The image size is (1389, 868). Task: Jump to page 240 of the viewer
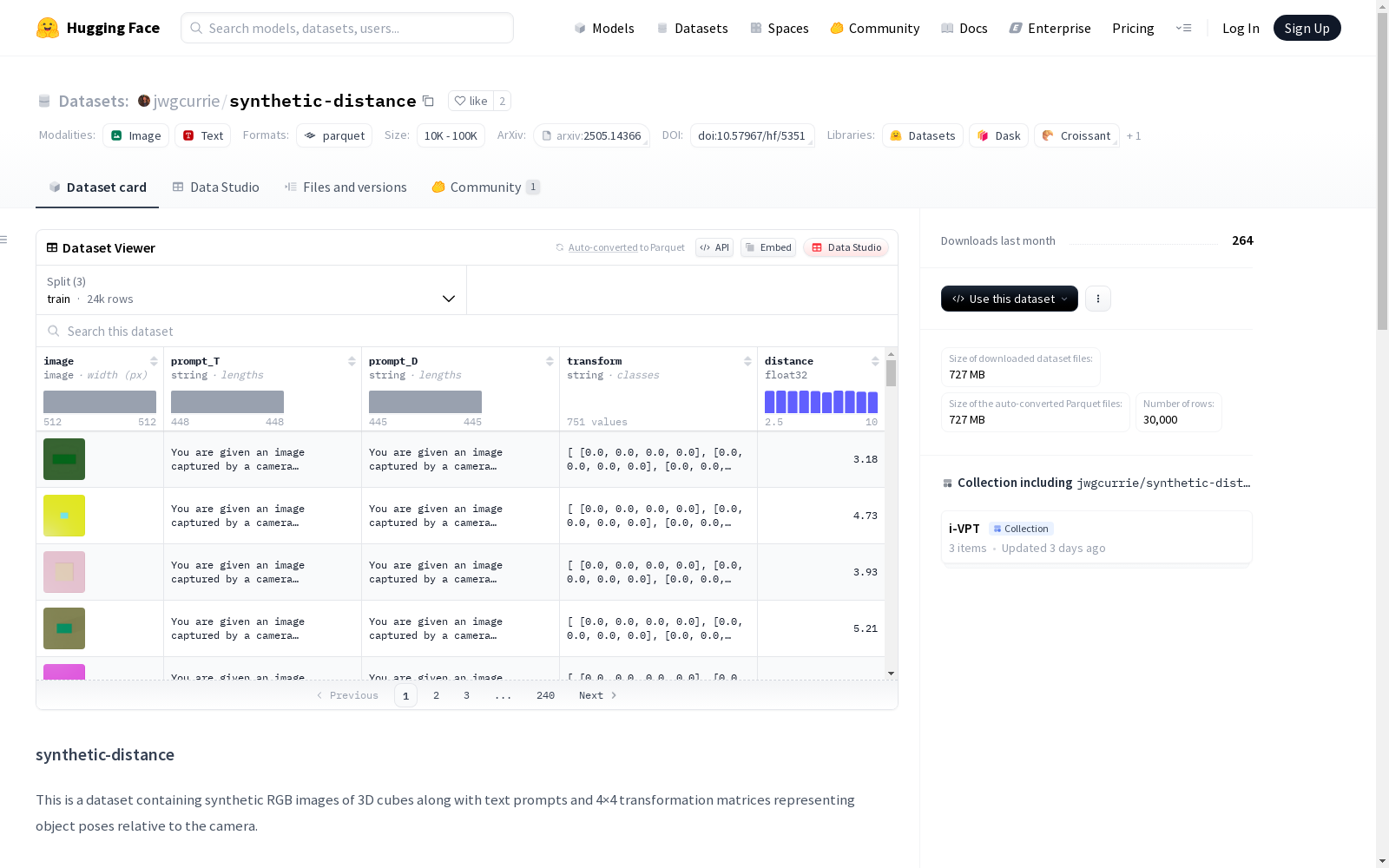click(x=545, y=695)
